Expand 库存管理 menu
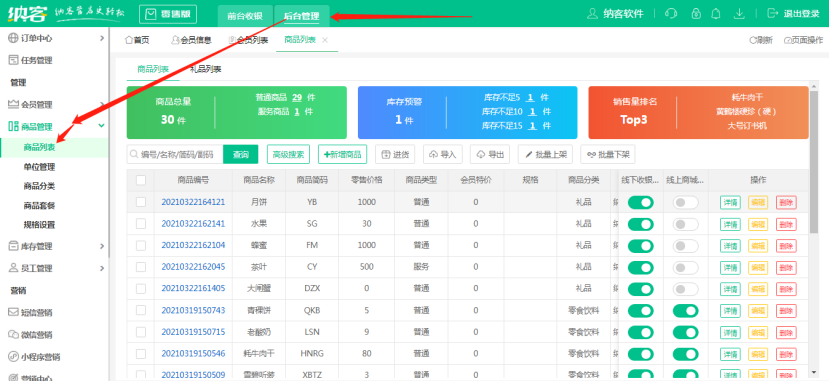The height and width of the screenshot is (381, 829). click(x=54, y=246)
